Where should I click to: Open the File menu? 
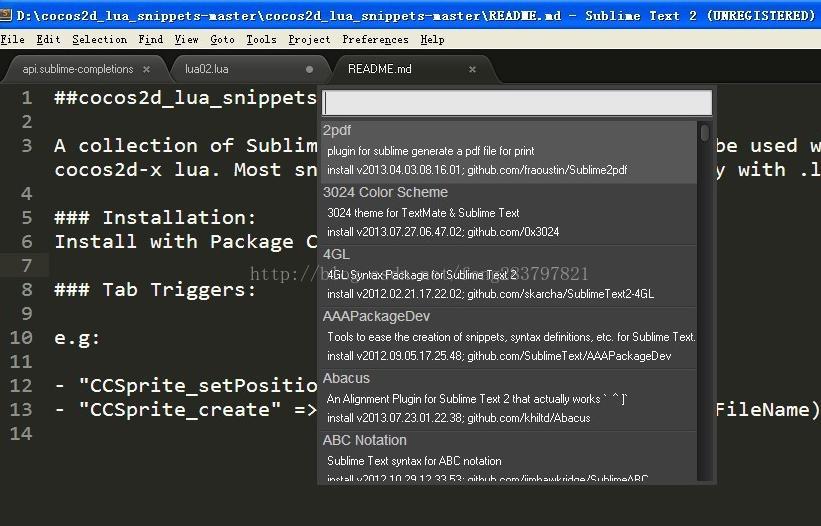pos(13,39)
